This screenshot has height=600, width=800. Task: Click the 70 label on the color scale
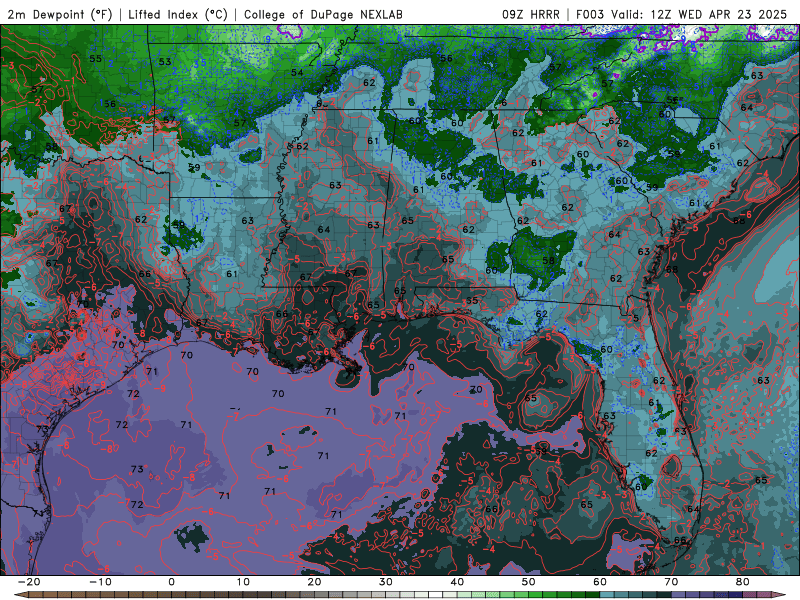(x=671, y=582)
